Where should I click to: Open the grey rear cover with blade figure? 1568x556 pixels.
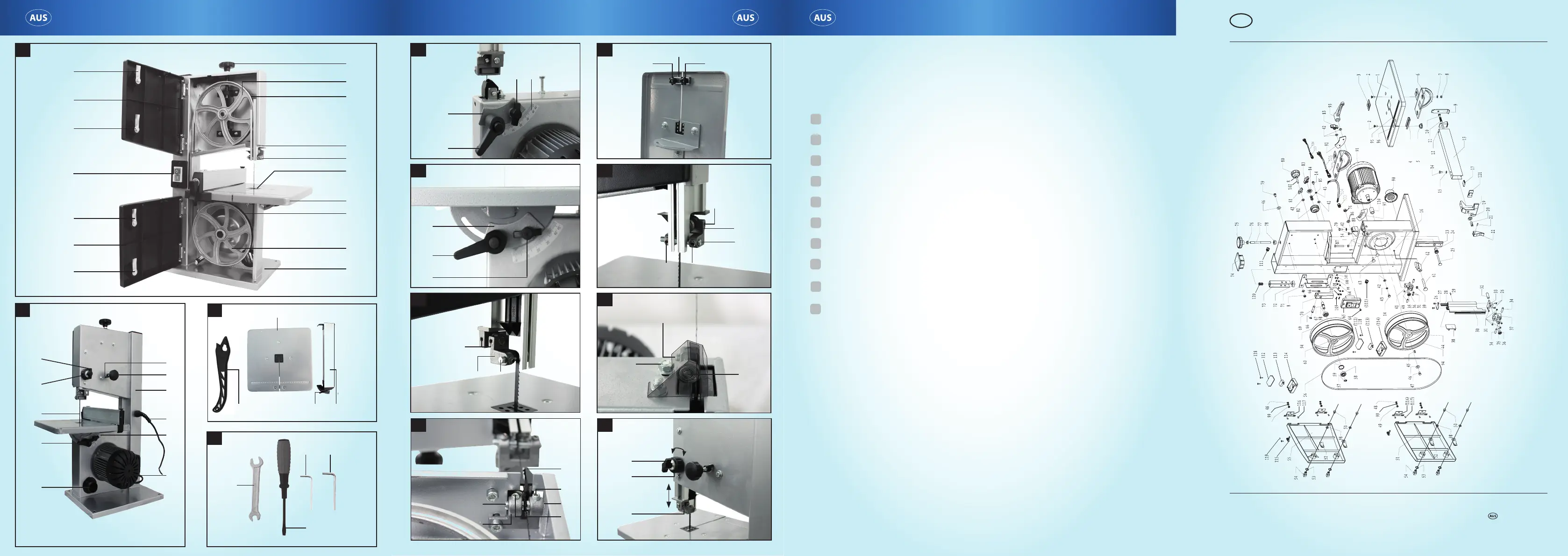(684, 101)
